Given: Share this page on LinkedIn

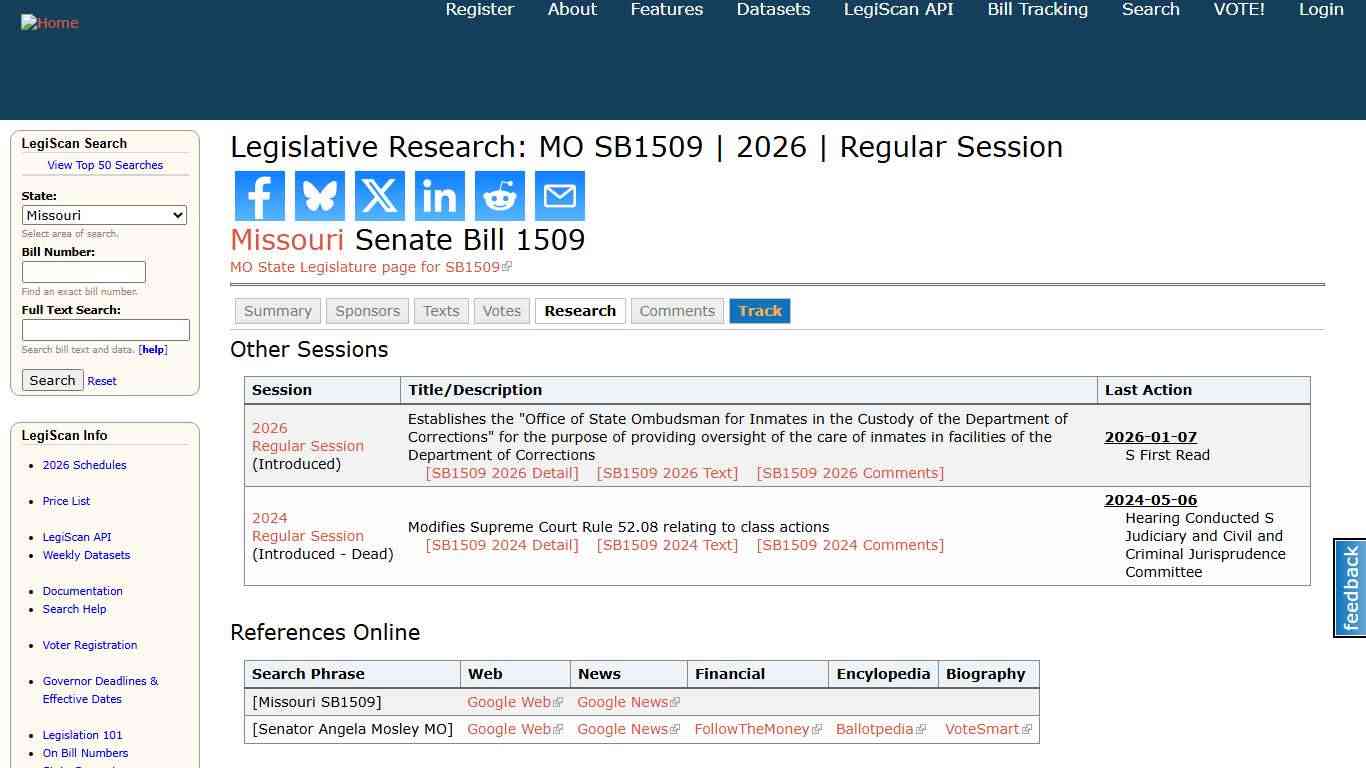Looking at the screenshot, I should click(x=439, y=196).
